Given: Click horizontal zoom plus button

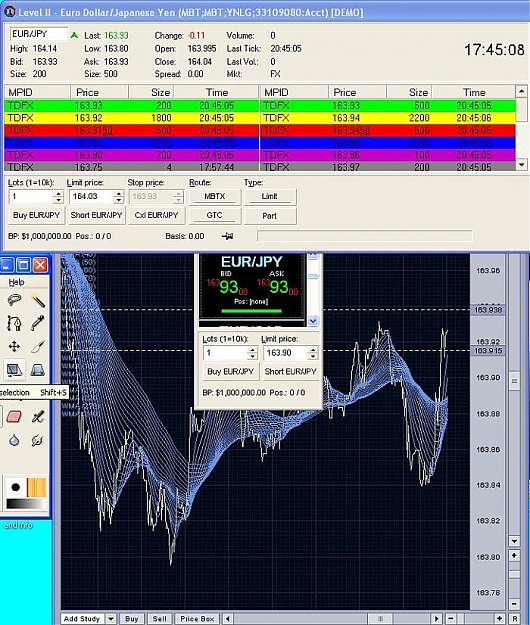Looking at the screenshot, I should (x=499, y=619).
